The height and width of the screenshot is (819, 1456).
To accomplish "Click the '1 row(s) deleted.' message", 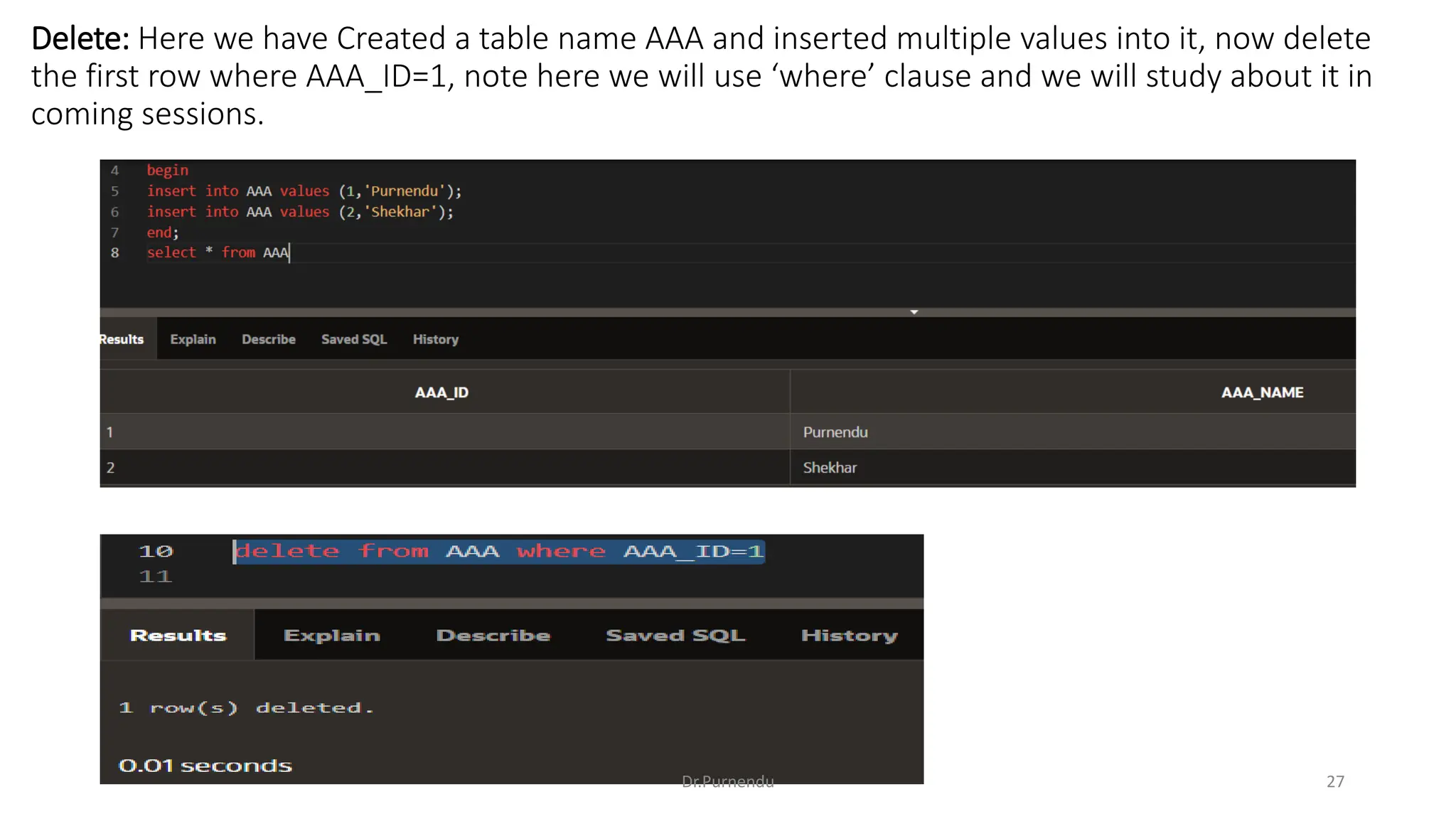I will pos(246,707).
